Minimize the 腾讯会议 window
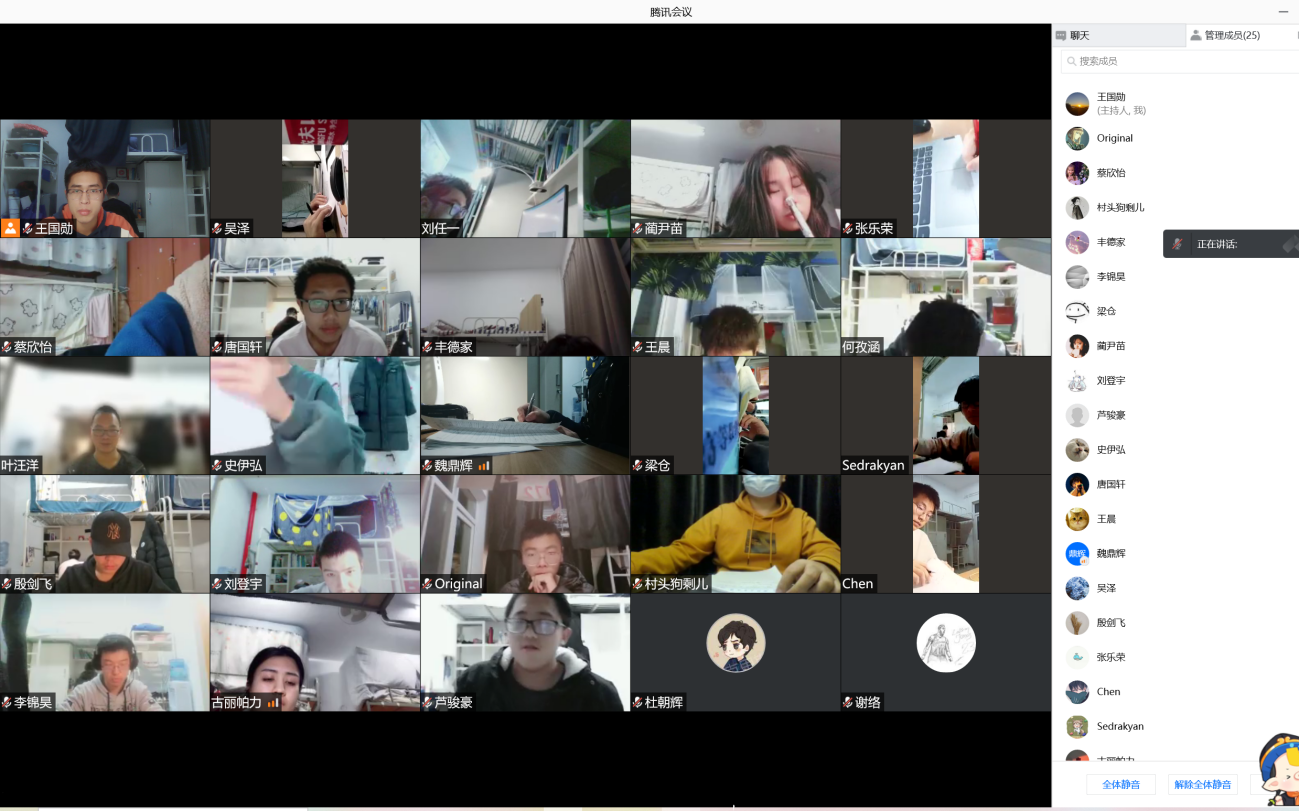The width and height of the screenshot is (1299, 811). 1283,12
